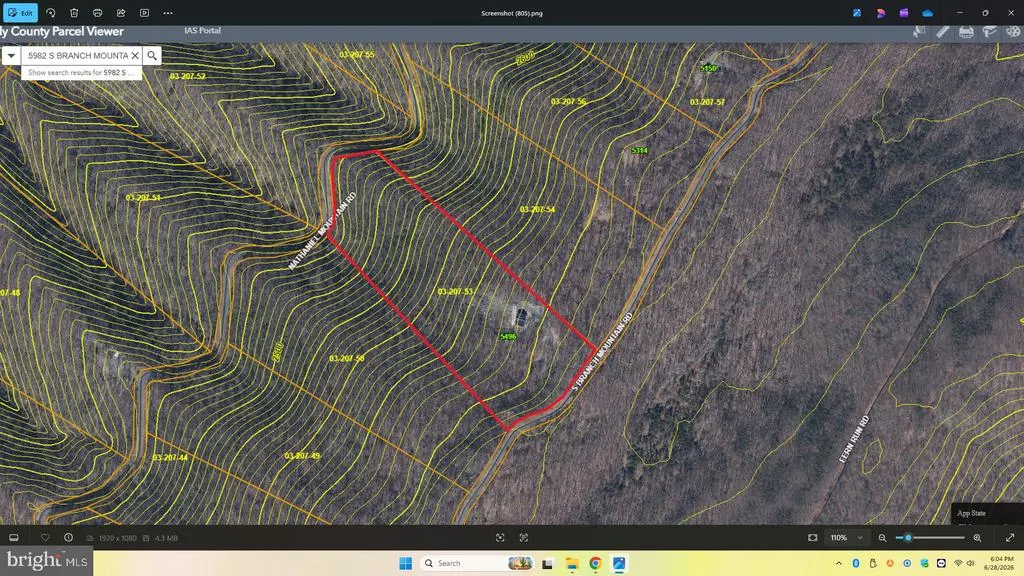
Task: Click the Edit image button
Action: click(x=20, y=12)
